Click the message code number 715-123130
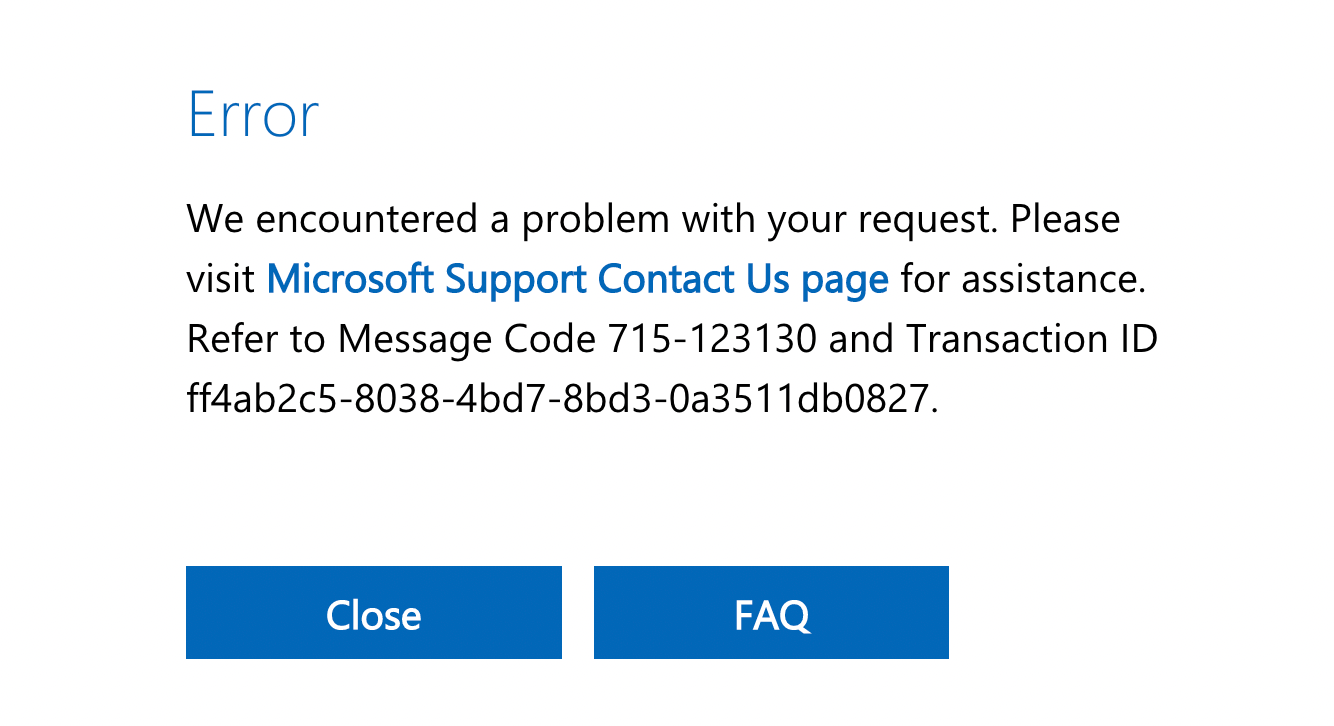 point(713,340)
